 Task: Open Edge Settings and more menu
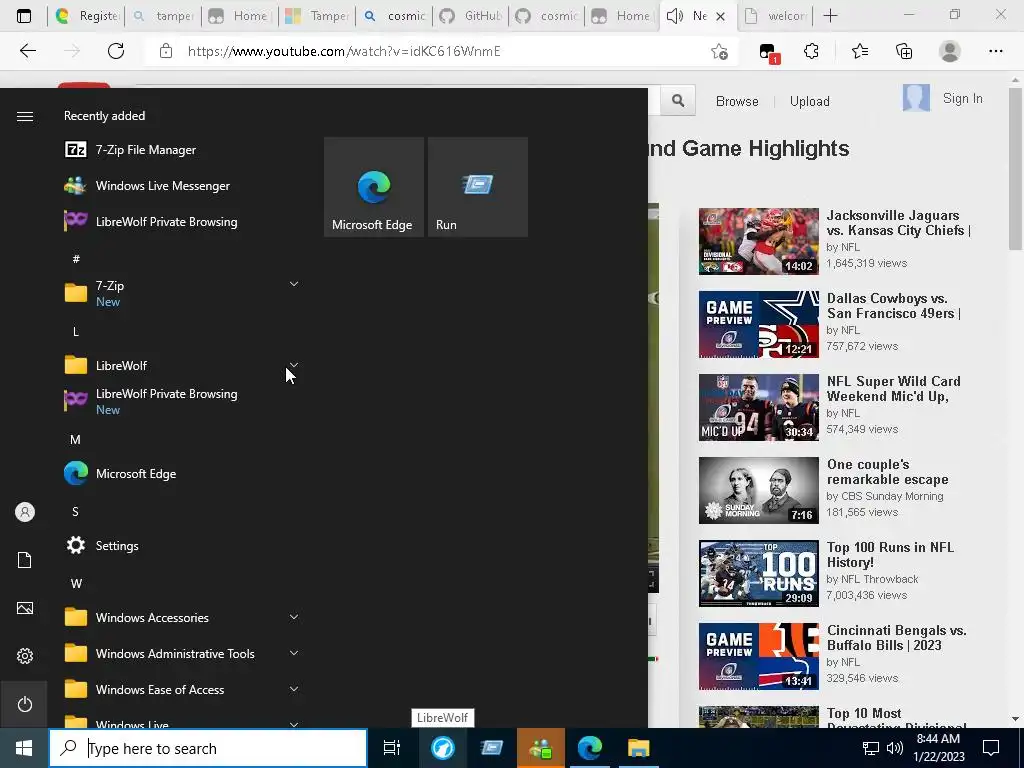coord(995,51)
